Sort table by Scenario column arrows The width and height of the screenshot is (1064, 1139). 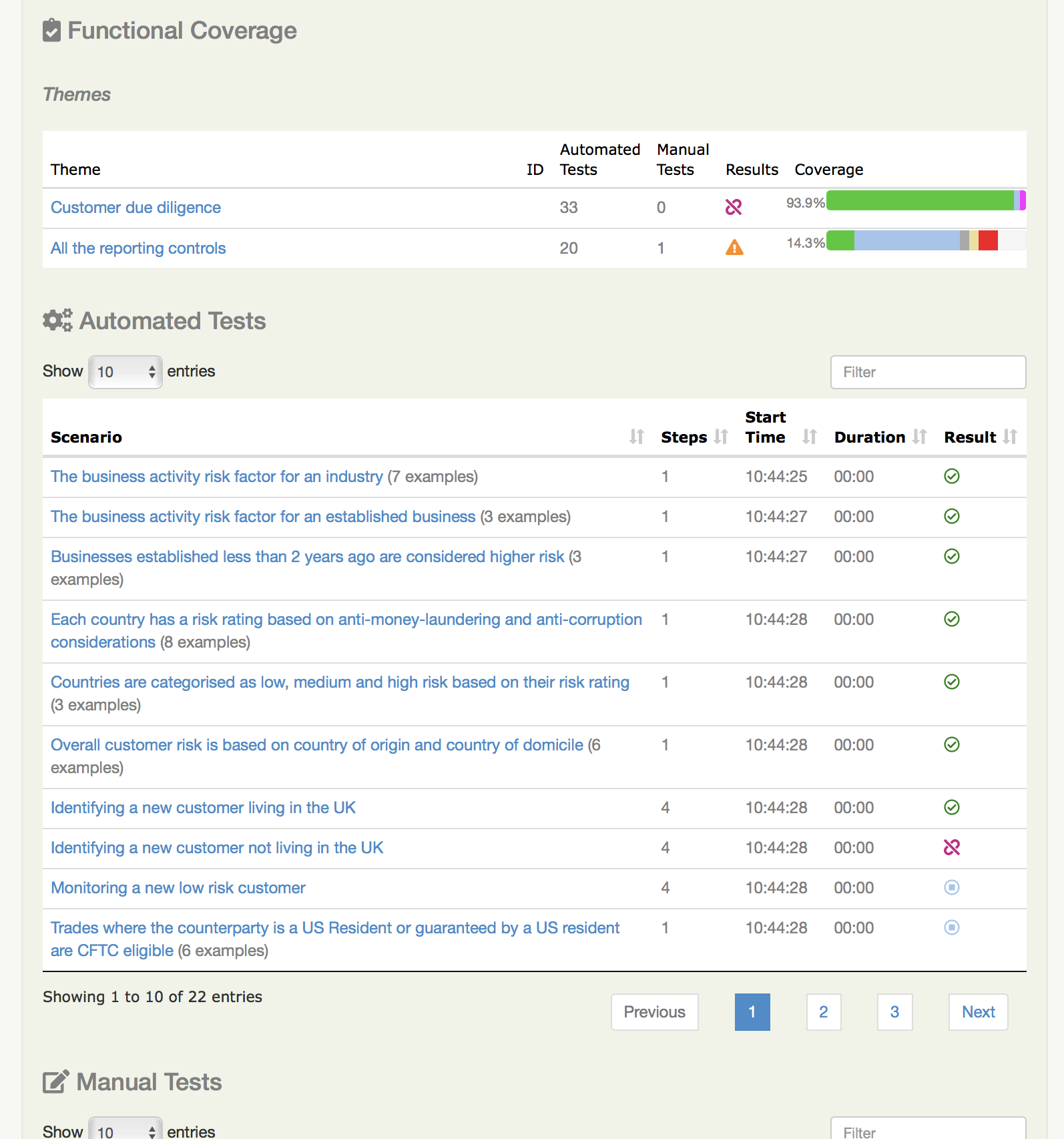coord(636,437)
